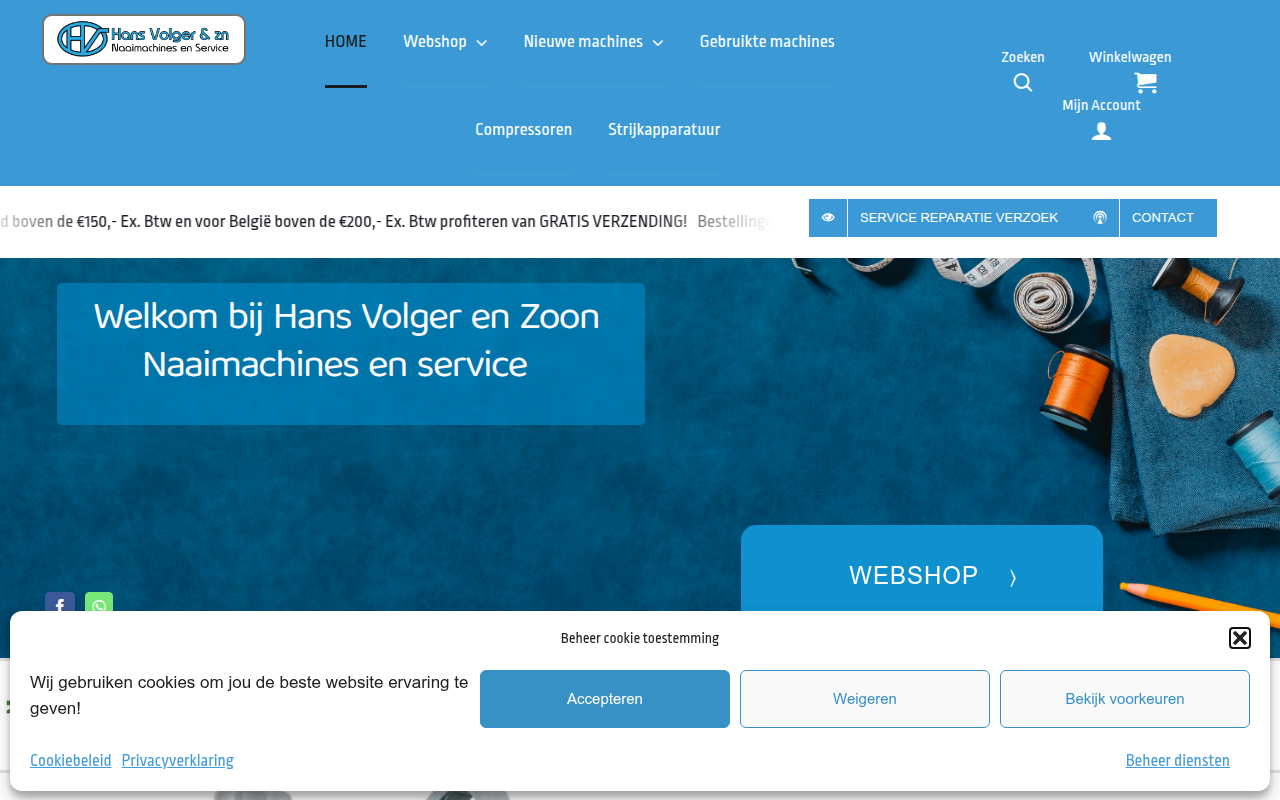Open the Strijkapparatuur menu item
This screenshot has width=1280, height=800.
click(664, 130)
